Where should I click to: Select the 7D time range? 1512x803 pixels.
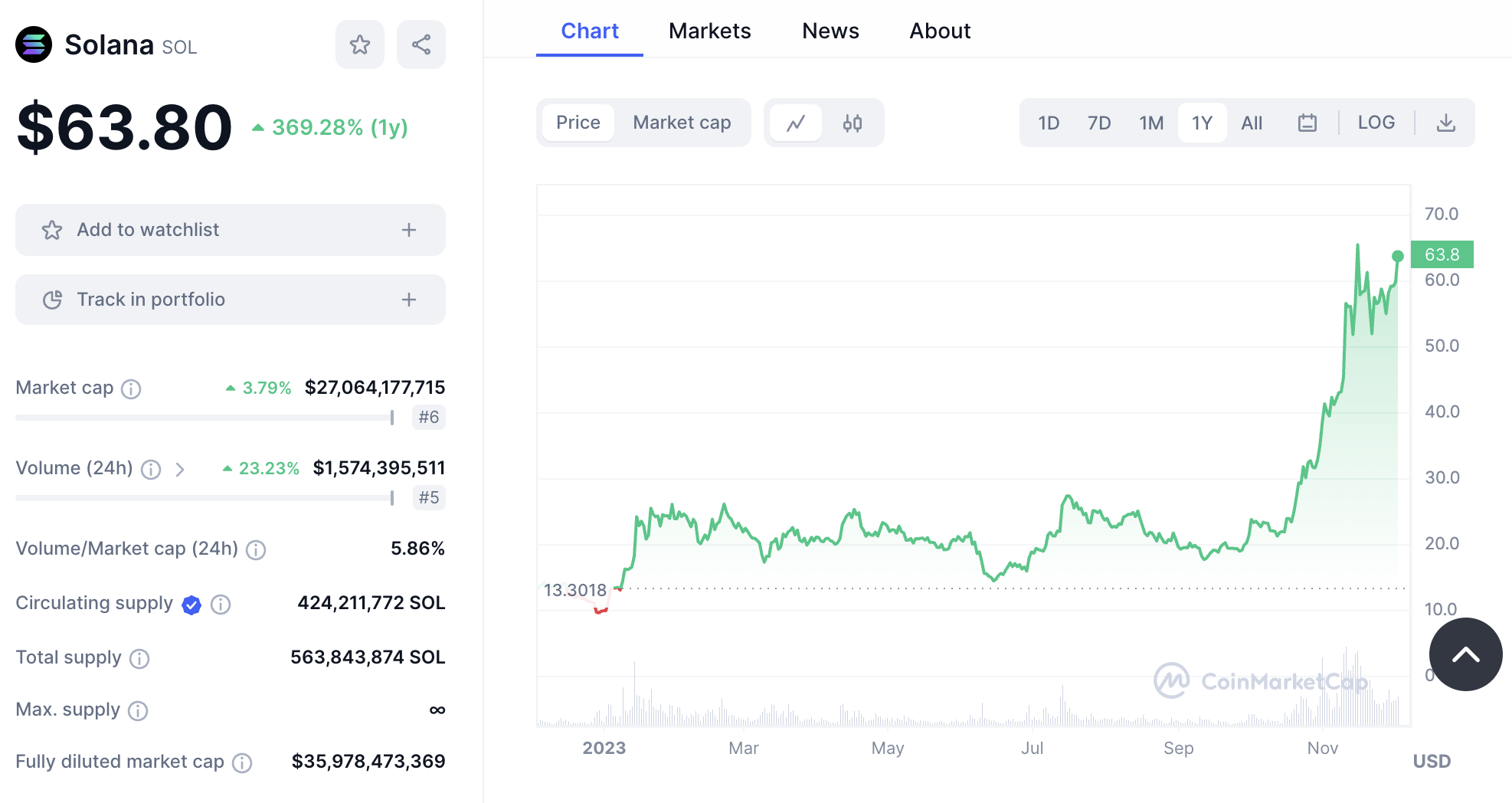click(x=1099, y=123)
